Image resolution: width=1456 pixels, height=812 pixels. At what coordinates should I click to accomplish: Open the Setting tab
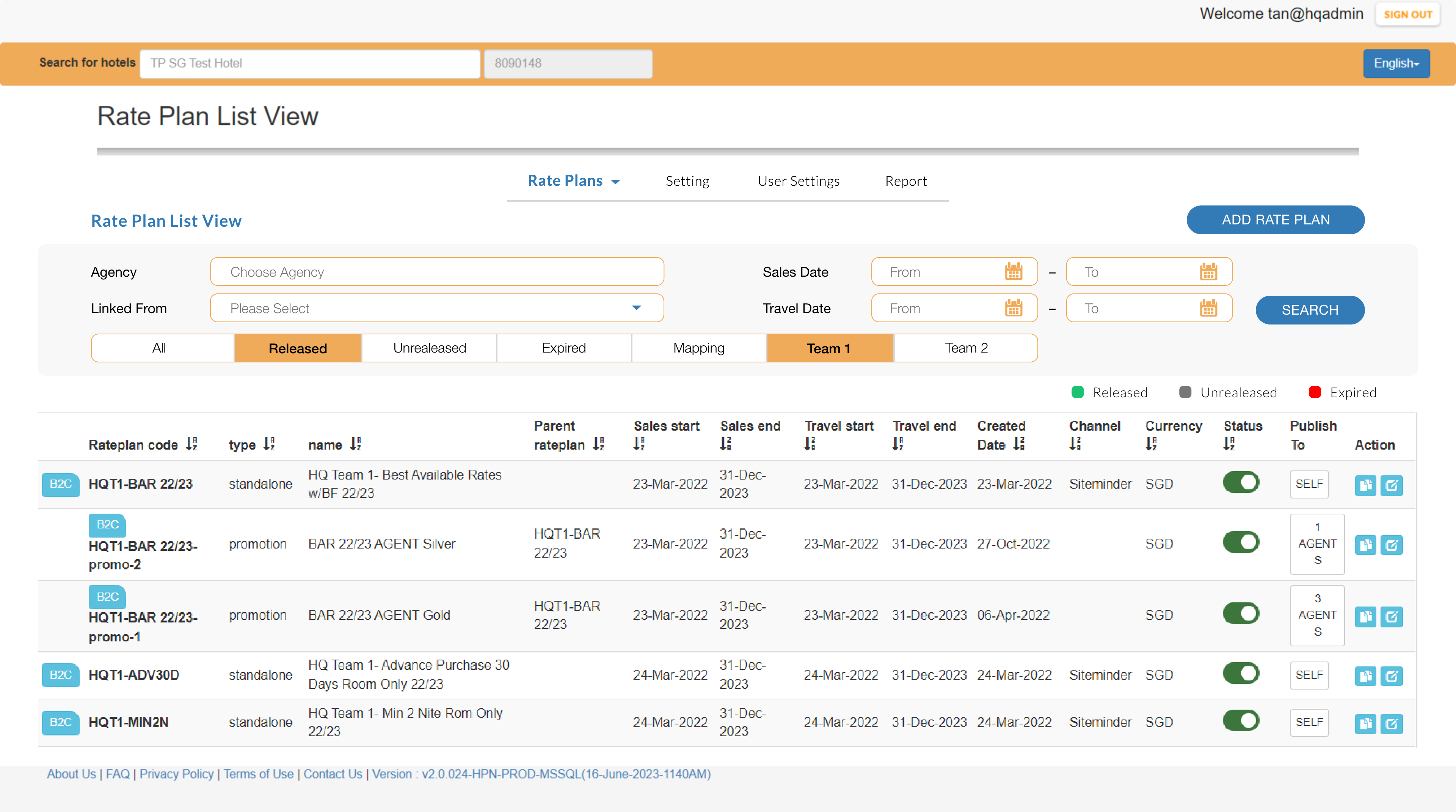[x=687, y=181]
